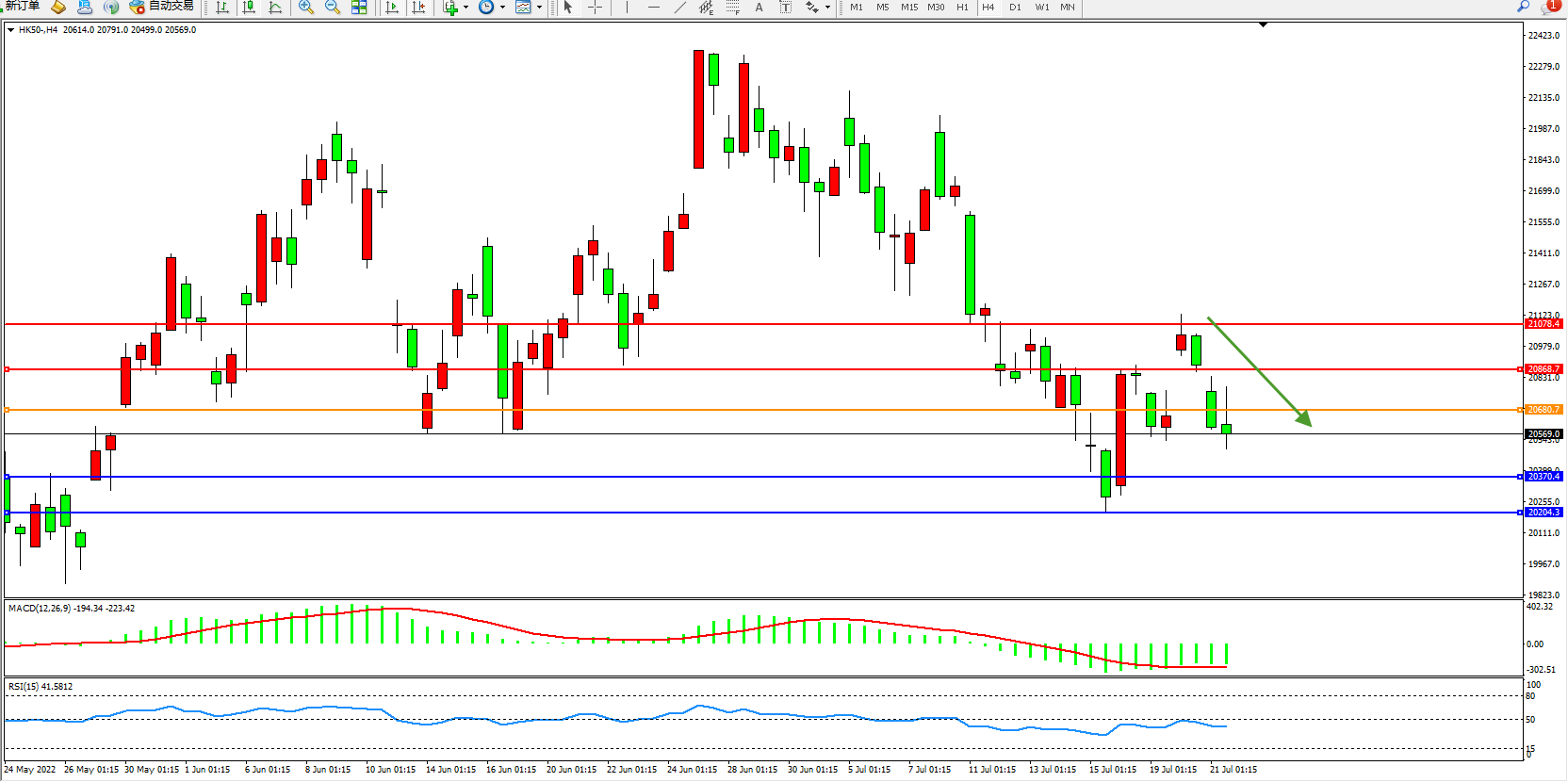Open the indicators list dropdown arrow

coord(465,8)
